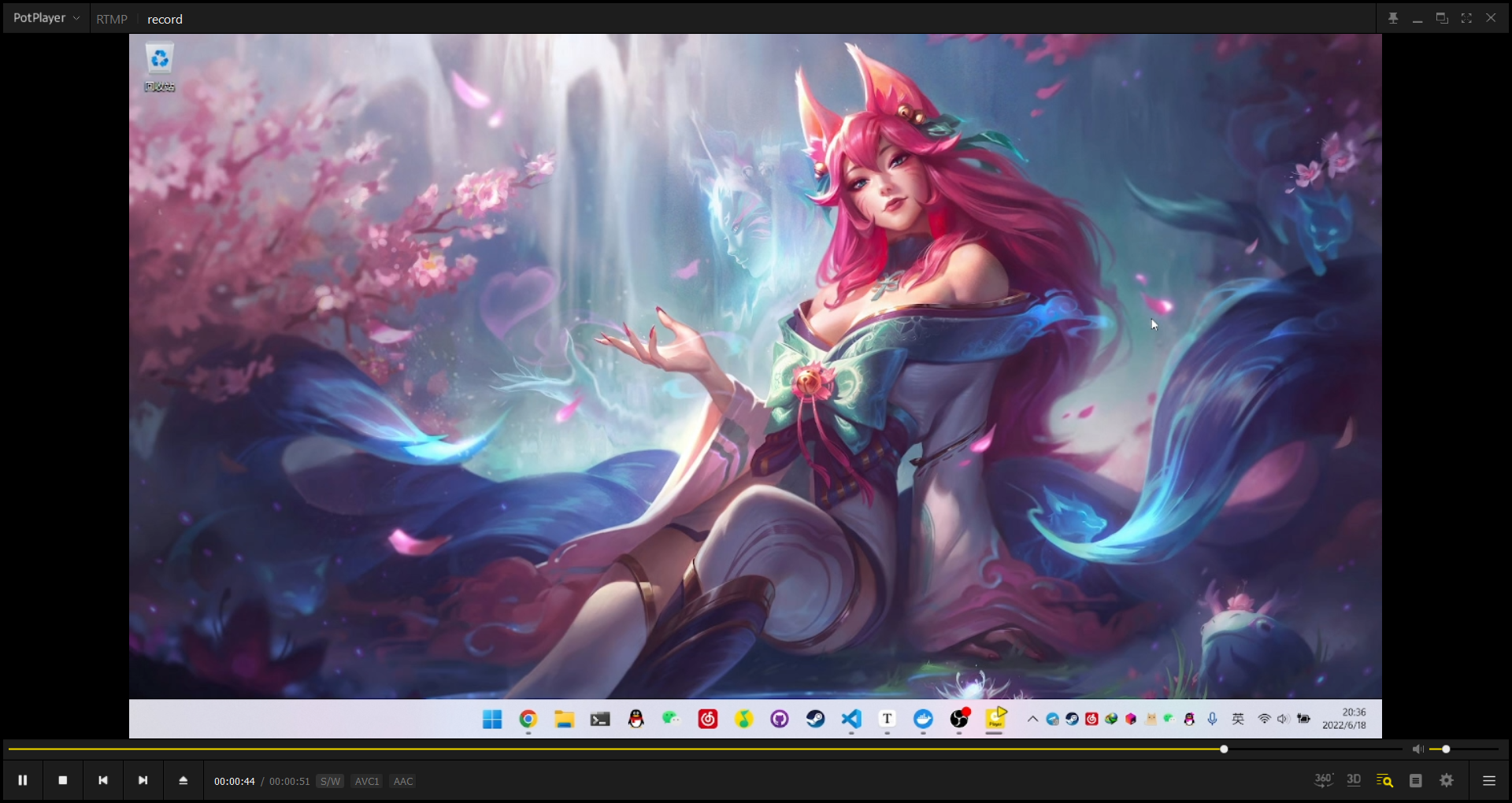Maximize the PotPlayer window

(x=1442, y=18)
